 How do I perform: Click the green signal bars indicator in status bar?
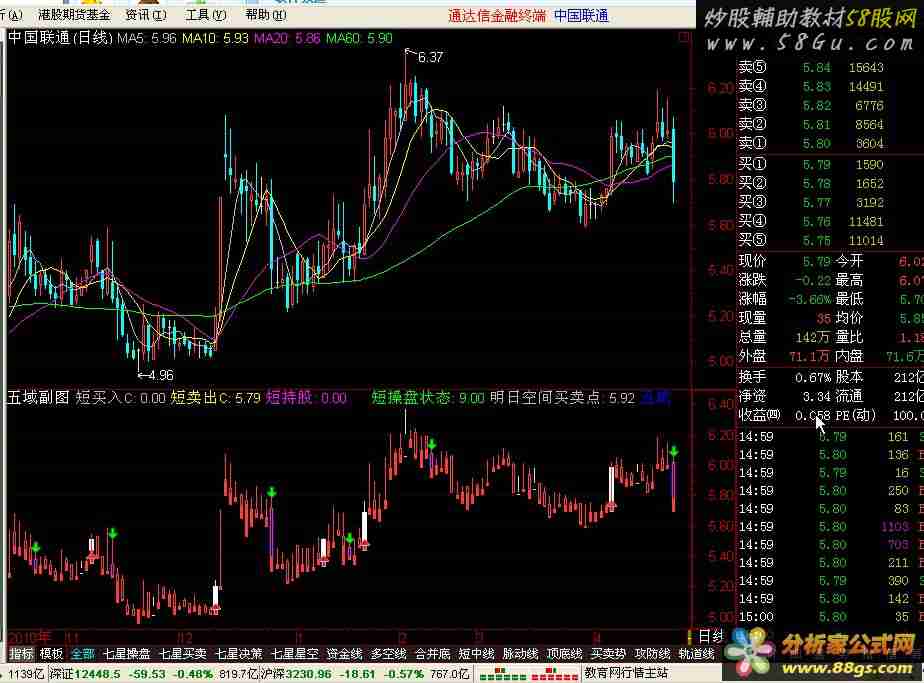click(x=502, y=674)
